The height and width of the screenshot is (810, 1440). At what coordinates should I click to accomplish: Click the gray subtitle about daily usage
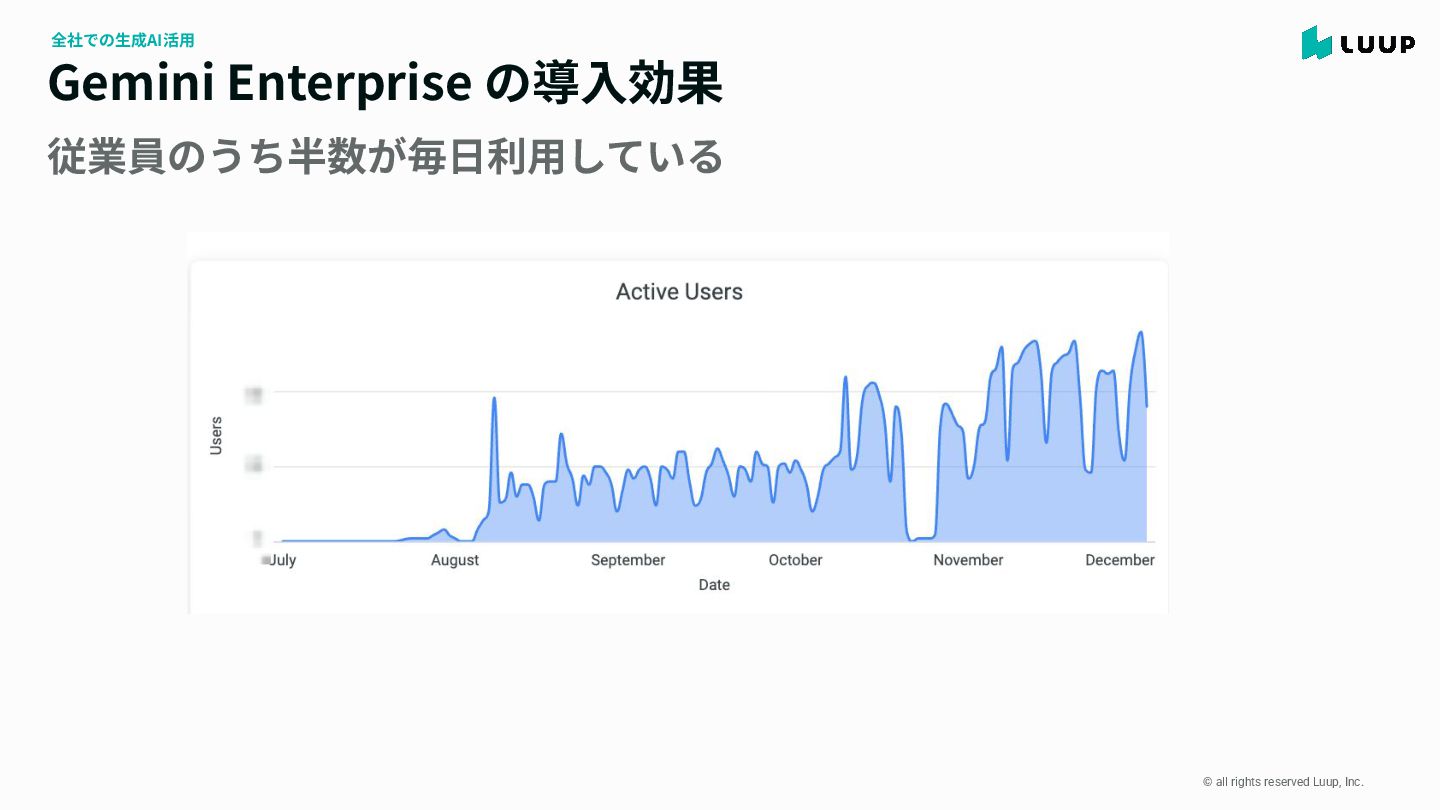coord(385,157)
